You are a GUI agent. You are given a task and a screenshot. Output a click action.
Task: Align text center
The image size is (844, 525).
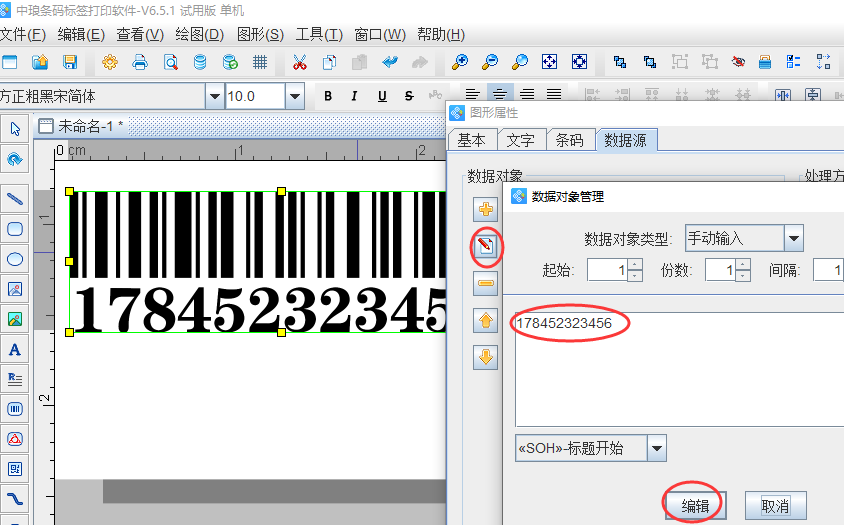point(500,95)
